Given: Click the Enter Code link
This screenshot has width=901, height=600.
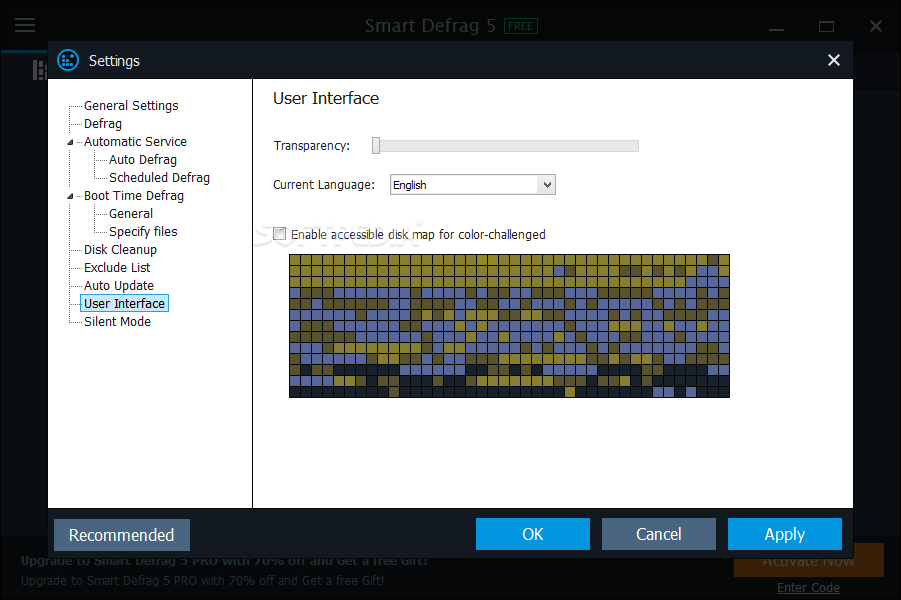Looking at the screenshot, I should click(x=808, y=587).
